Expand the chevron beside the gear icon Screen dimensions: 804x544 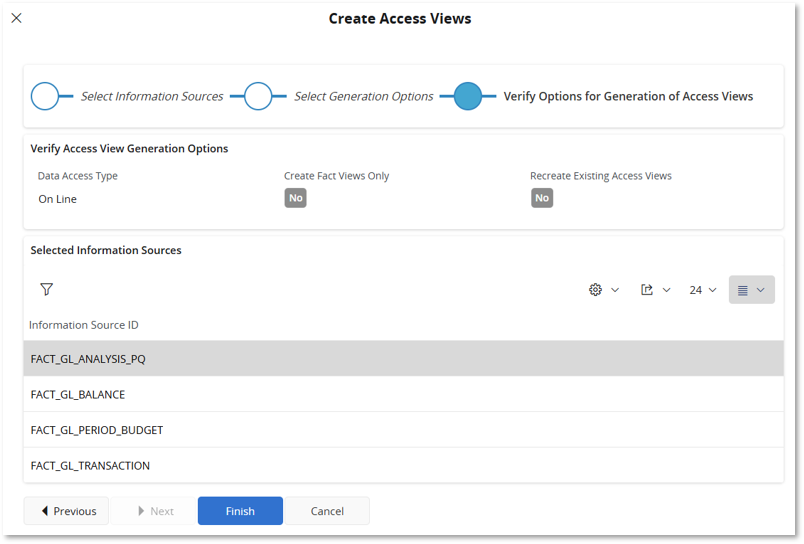click(615, 290)
